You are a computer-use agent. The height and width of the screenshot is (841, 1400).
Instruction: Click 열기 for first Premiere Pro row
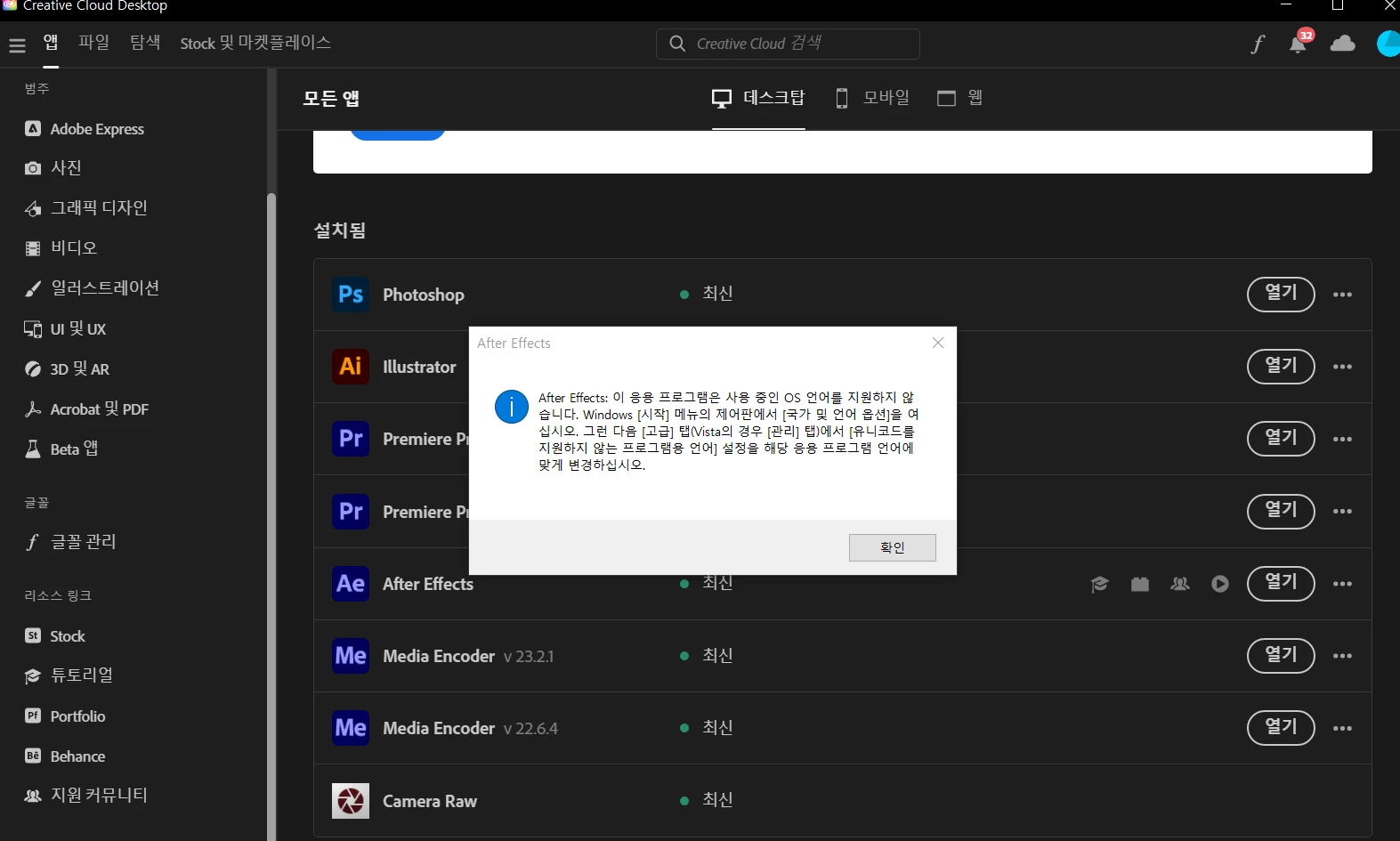tap(1281, 439)
